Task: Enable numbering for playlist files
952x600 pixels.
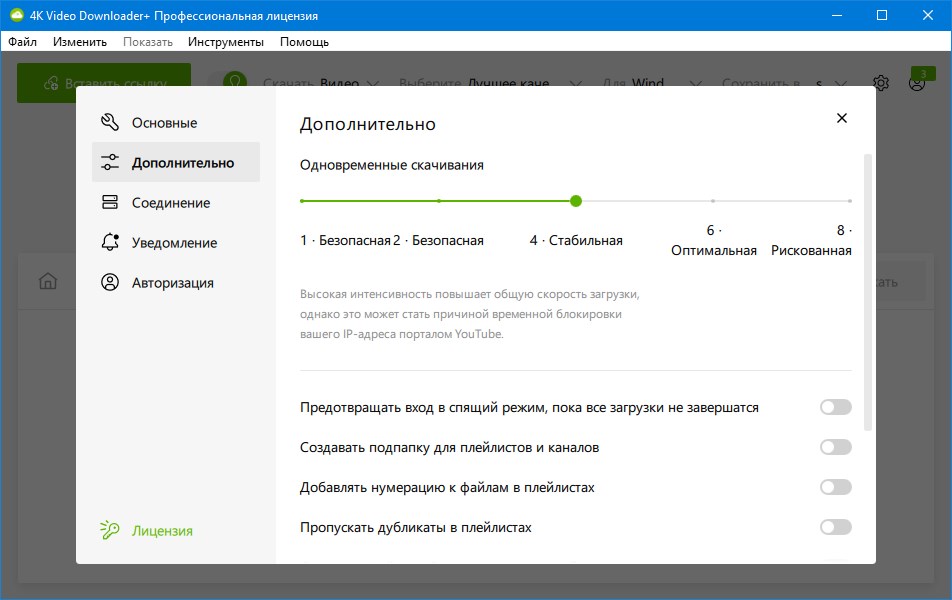Action: coord(835,487)
